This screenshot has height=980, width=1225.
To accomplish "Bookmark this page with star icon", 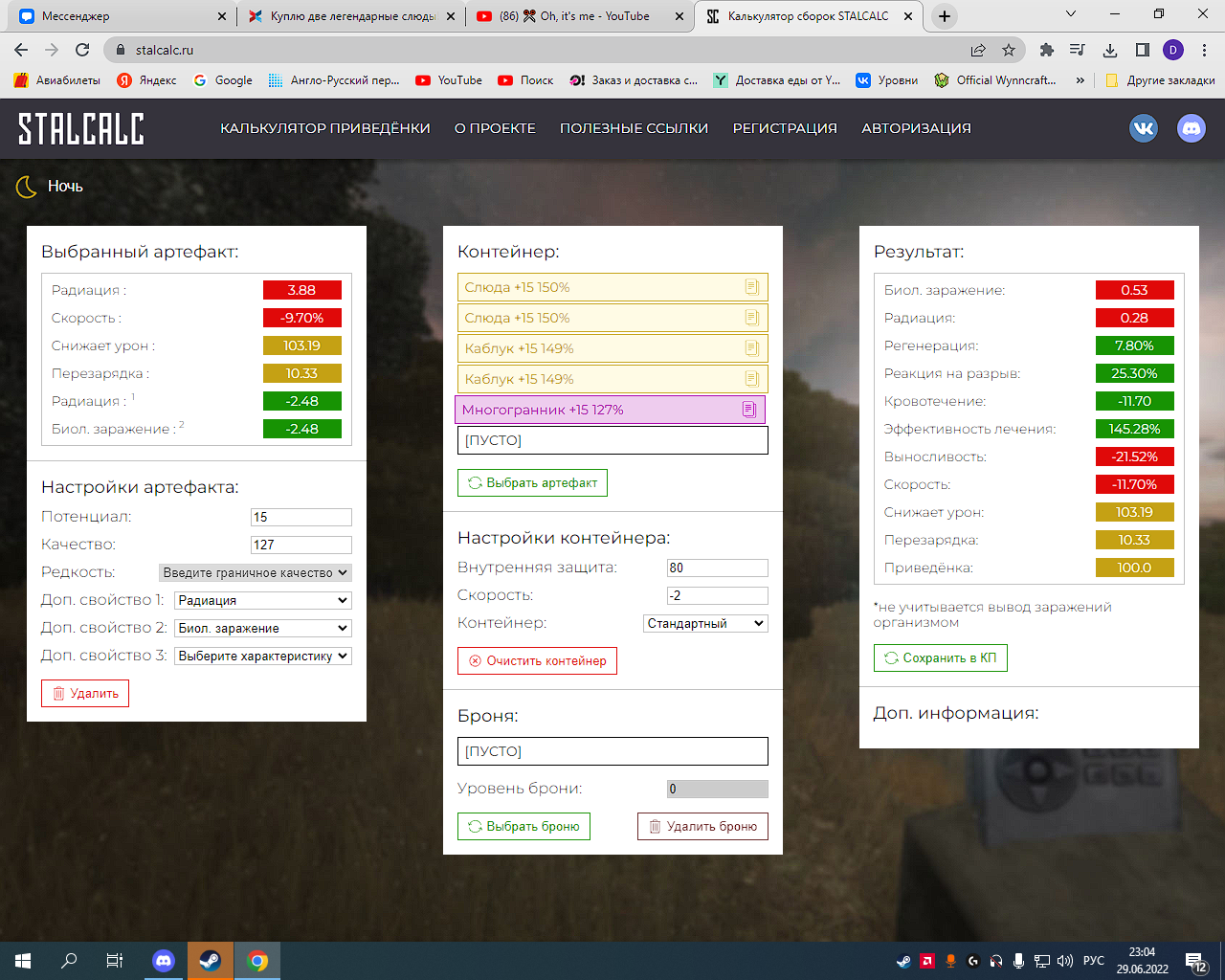I will click(x=1009, y=50).
